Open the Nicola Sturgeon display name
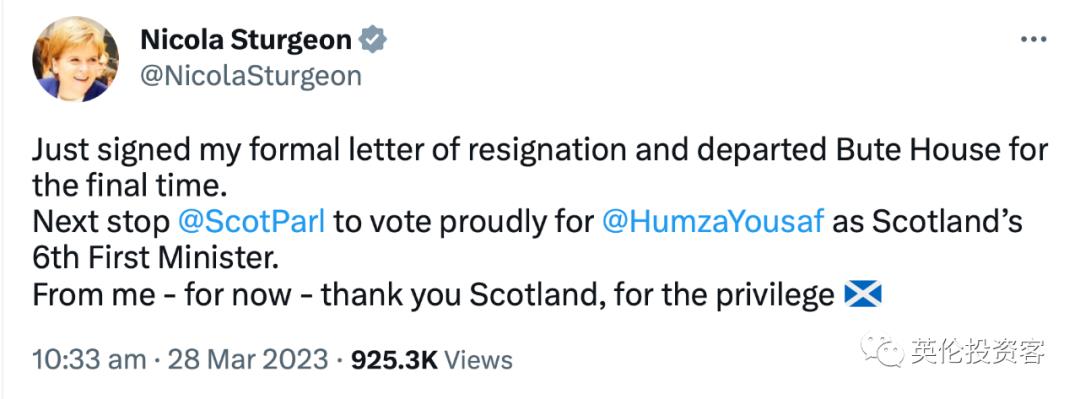This screenshot has width=1080, height=399. pyautogui.click(x=246, y=40)
